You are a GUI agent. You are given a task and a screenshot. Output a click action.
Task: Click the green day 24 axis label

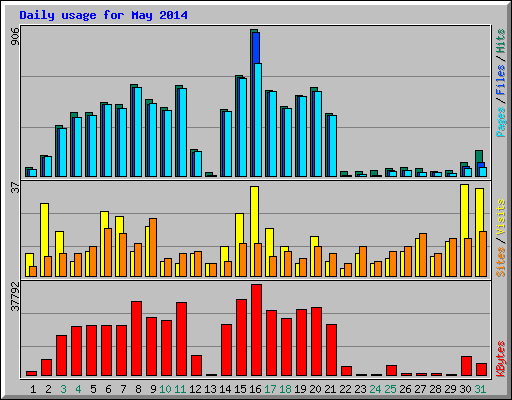coord(375,389)
